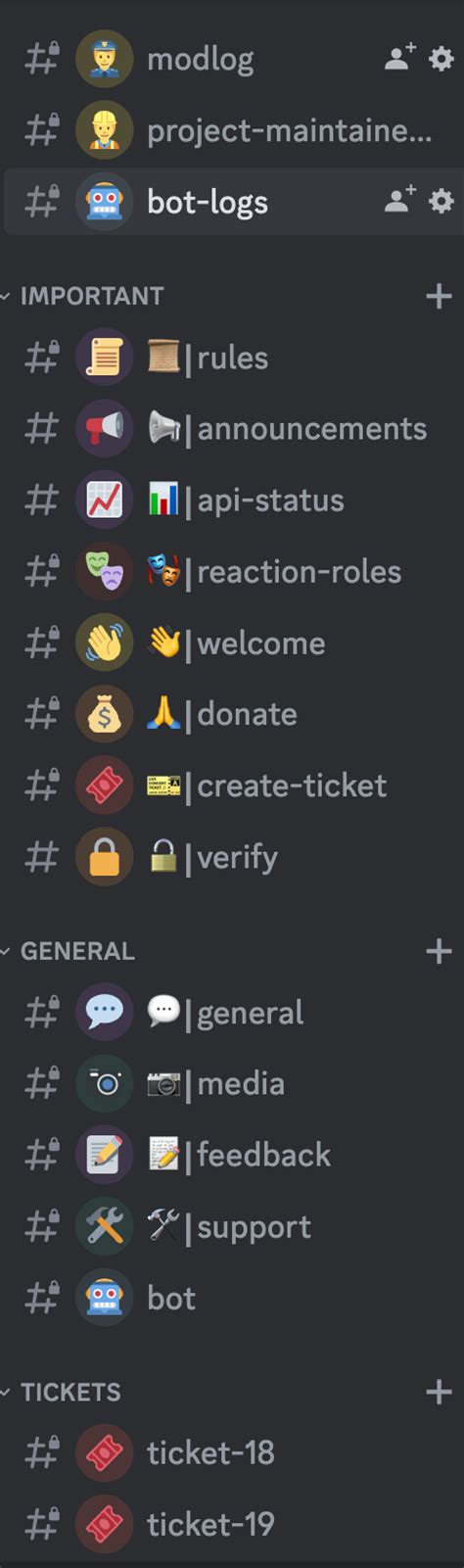Add channel to IMPORTANT category with plus
This screenshot has height=1568, width=464.
439,296
